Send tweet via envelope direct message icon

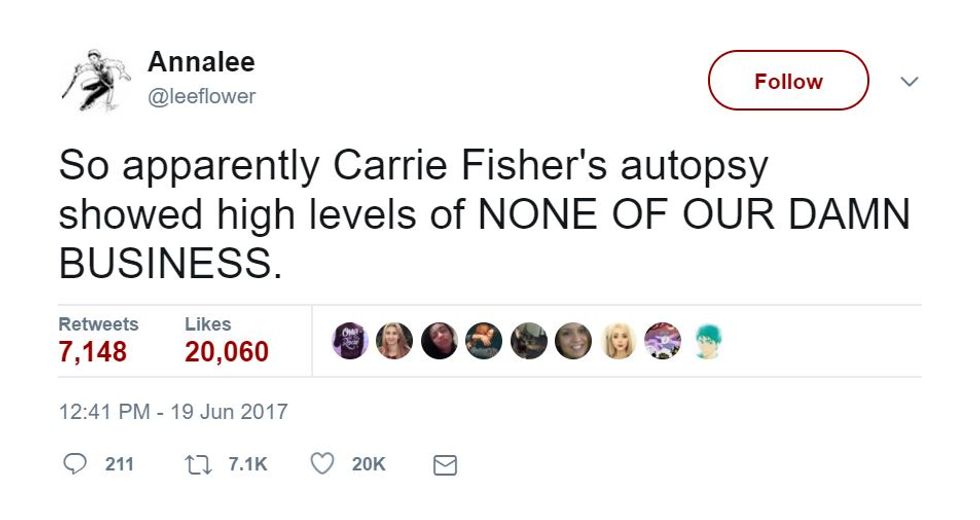coord(445,465)
